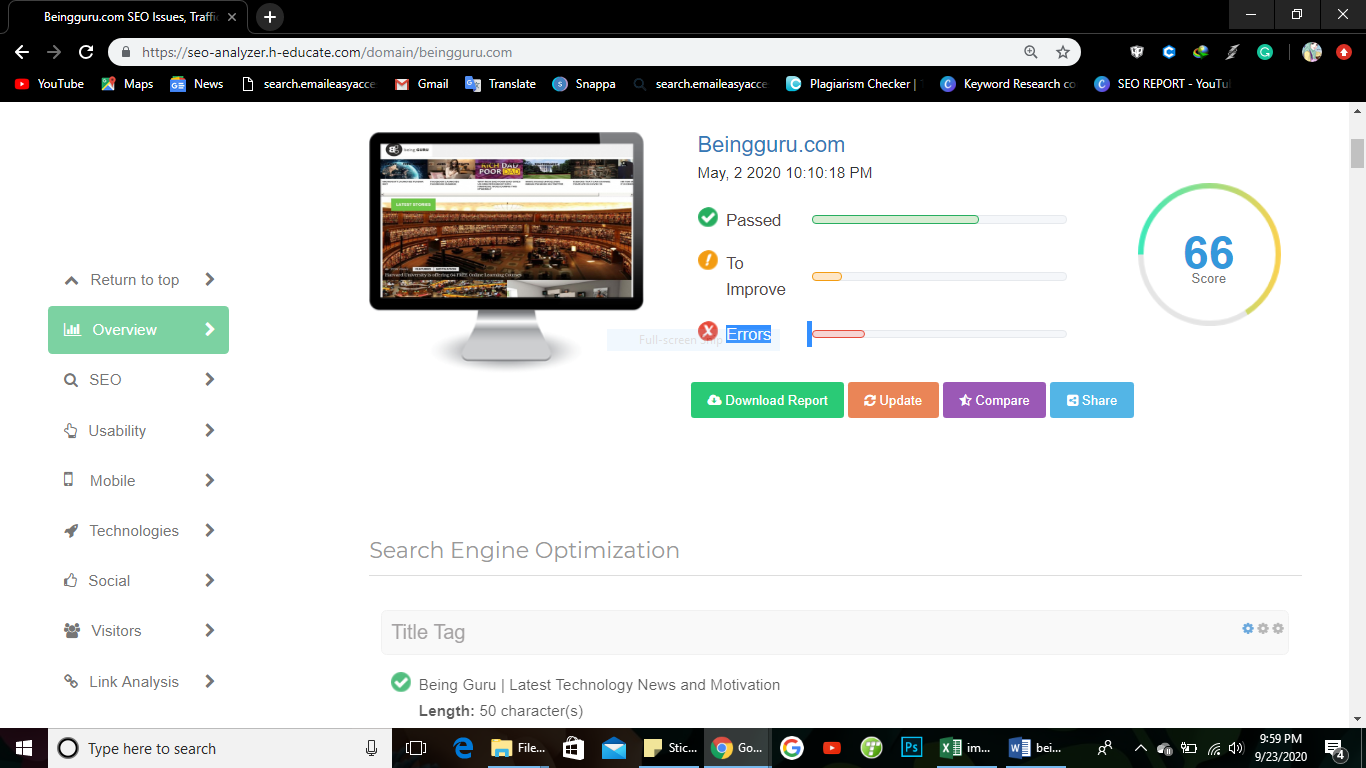Expand the Technologies section chevron
This screenshot has width=1366, height=768.
coord(209,530)
